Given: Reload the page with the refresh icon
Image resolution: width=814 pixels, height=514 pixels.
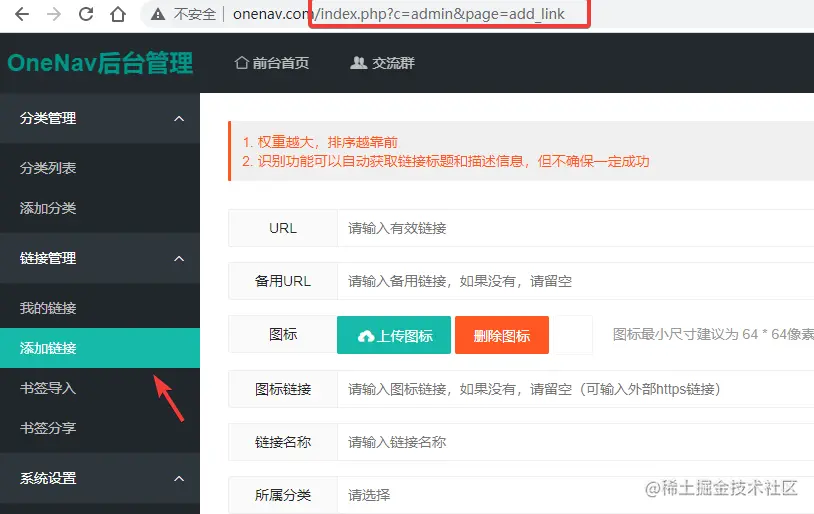Looking at the screenshot, I should [x=86, y=14].
